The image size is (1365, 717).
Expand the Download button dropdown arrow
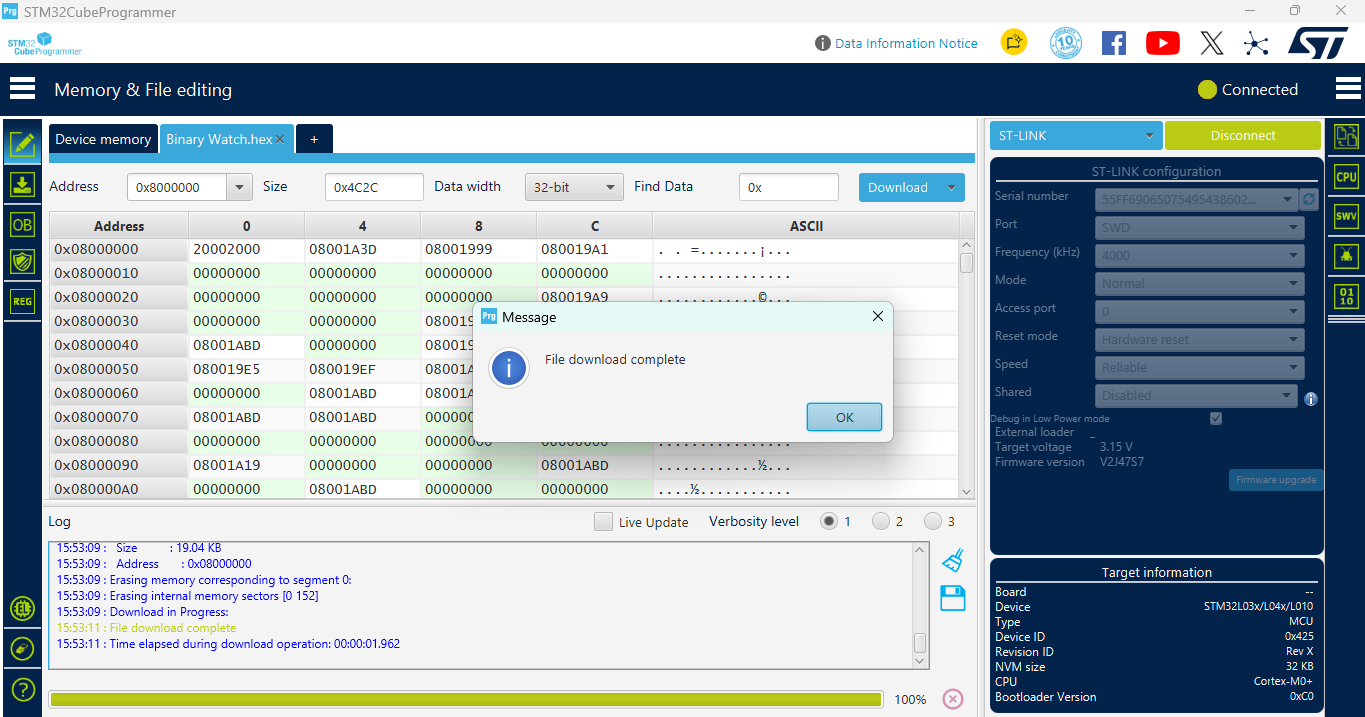coord(951,187)
